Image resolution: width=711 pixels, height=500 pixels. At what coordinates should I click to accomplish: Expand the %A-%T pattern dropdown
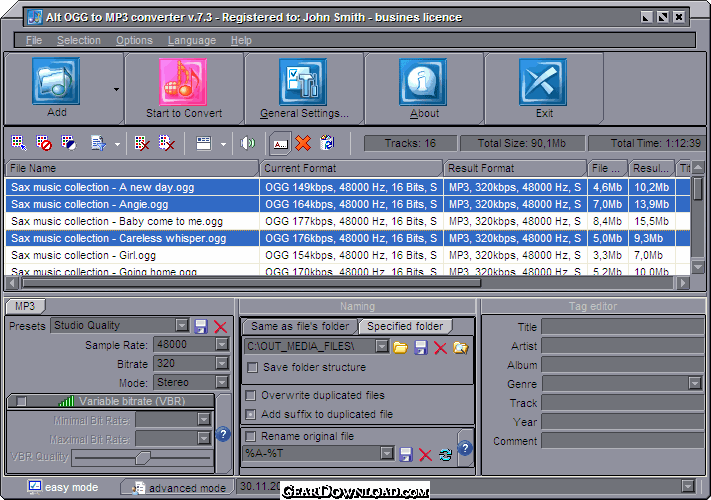pyautogui.click(x=386, y=453)
